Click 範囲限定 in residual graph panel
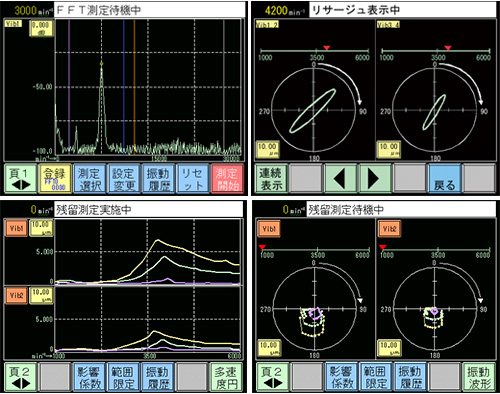The height and width of the screenshot is (394, 500). pos(124,377)
